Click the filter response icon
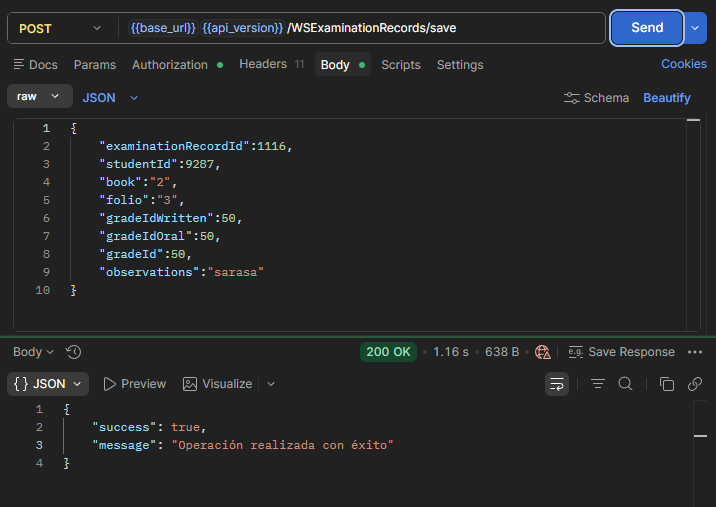Screen dimensions: 716x507 (598, 384)
